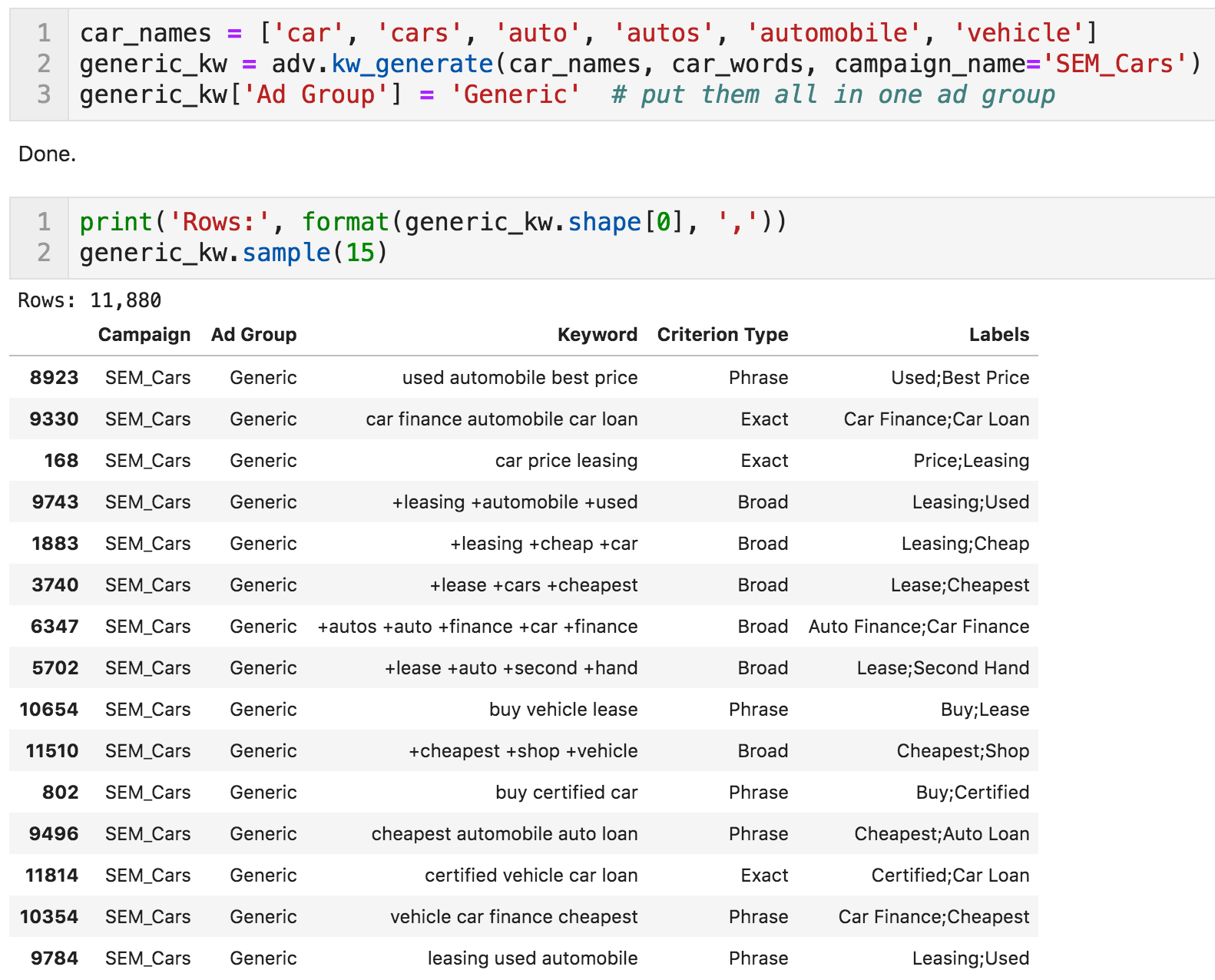
Task: Click keyword '+leasing +cheap +car'
Action: click(544, 544)
